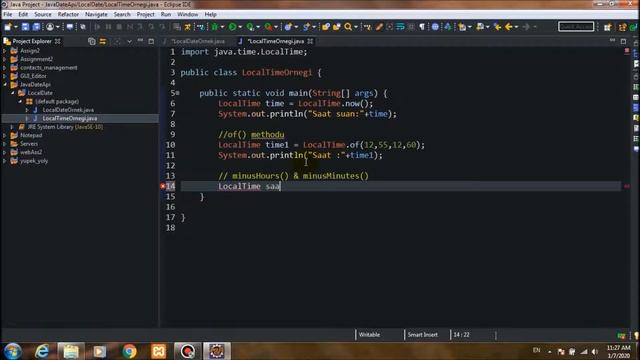
Task: Click the External Tools run icon
Action: [x=268, y=27]
